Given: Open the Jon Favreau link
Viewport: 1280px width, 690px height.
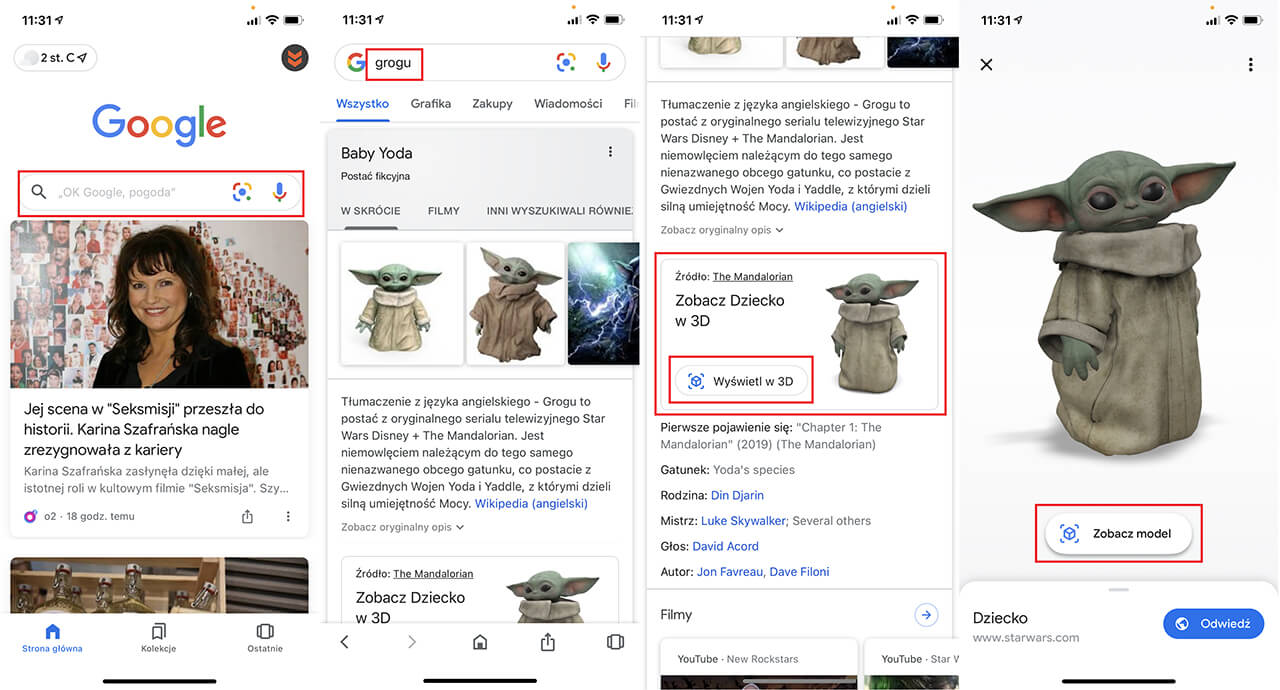Looking at the screenshot, I should [729, 572].
